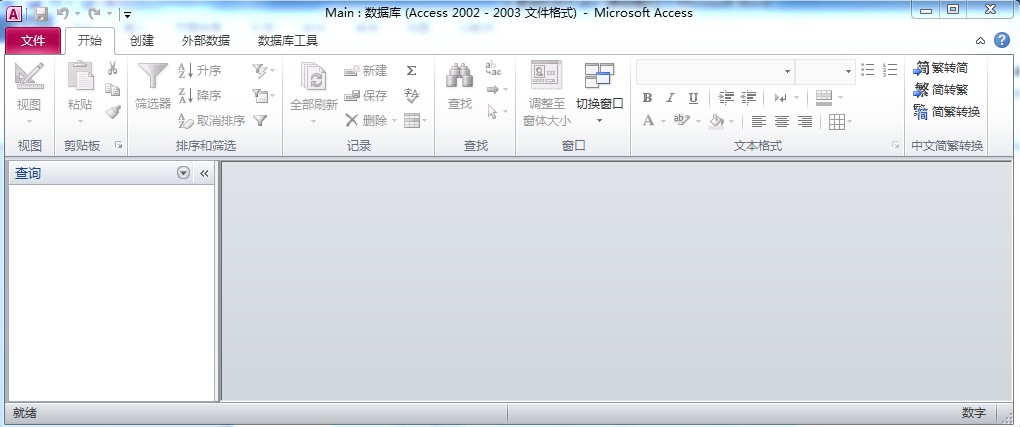The width and height of the screenshot is (1020, 427).
Task: Toggle the filter funnel icon
Action: click(x=260, y=120)
